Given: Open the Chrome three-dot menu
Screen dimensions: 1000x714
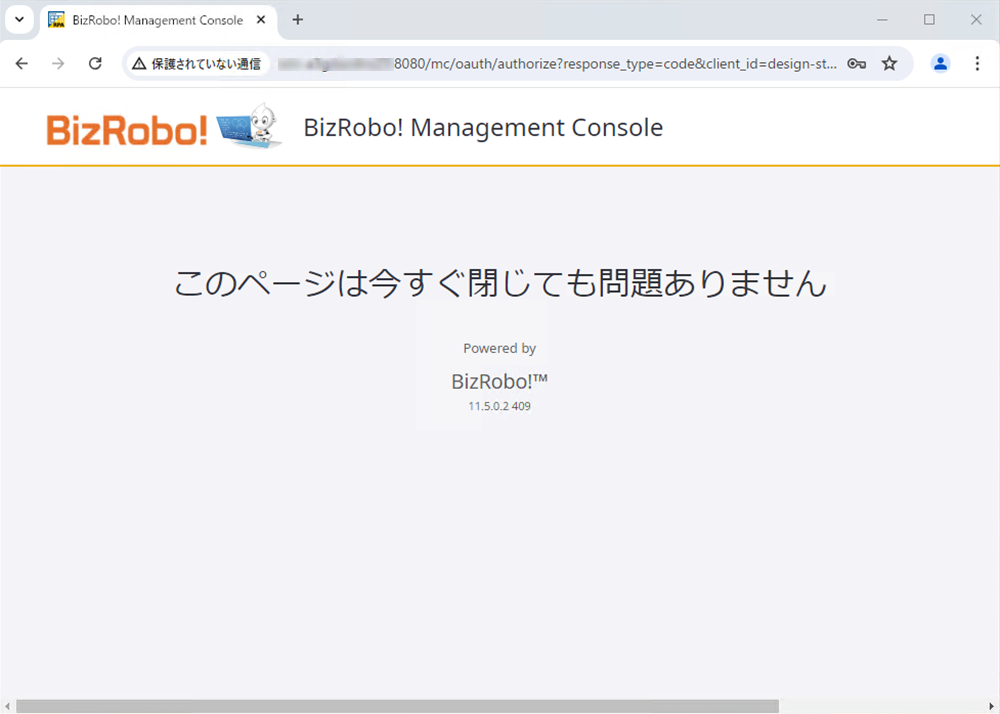Looking at the screenshot, I should click(x=977, y=63).
